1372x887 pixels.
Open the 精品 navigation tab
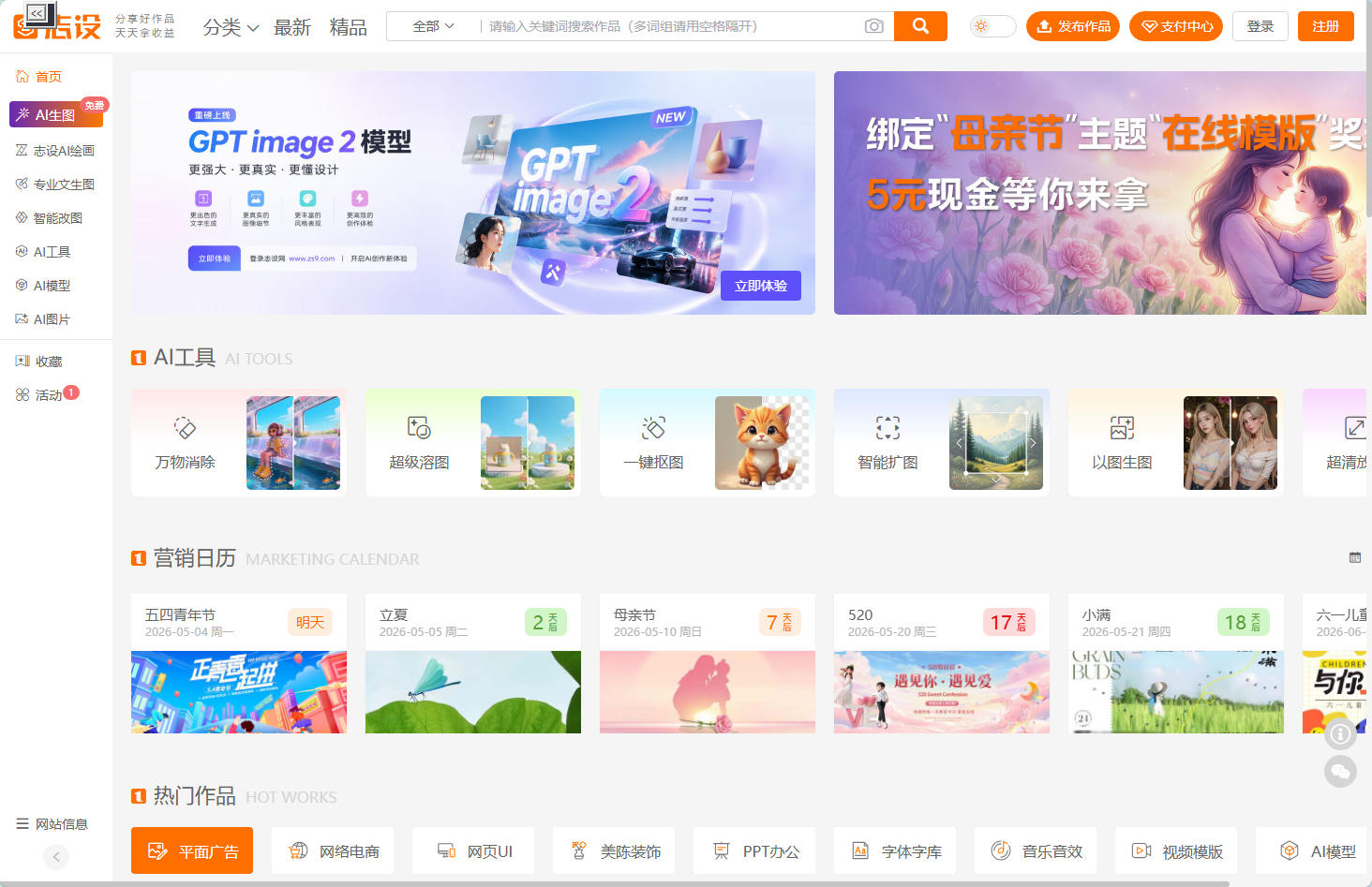coord(348,27)
